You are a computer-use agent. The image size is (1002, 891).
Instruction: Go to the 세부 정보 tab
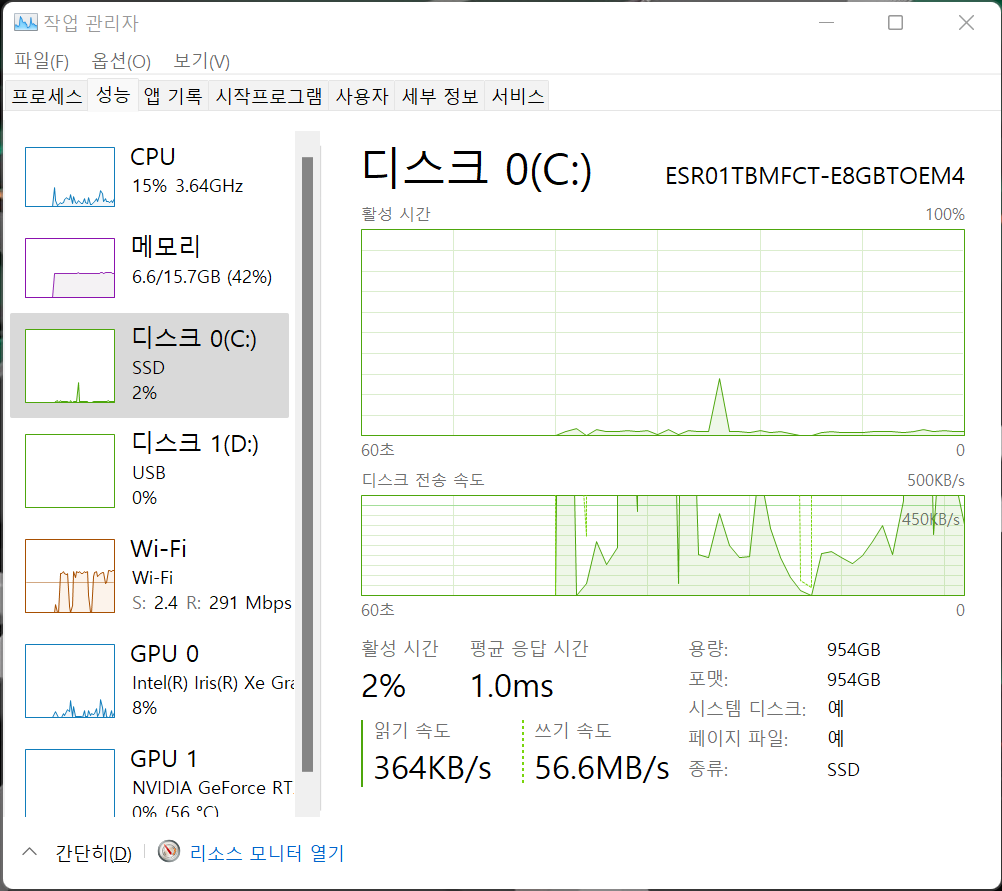click(x=440, y=96)
